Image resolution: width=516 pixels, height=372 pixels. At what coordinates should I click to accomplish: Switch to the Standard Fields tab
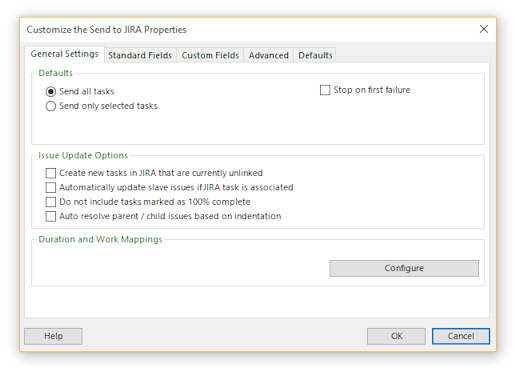point(140,55)
